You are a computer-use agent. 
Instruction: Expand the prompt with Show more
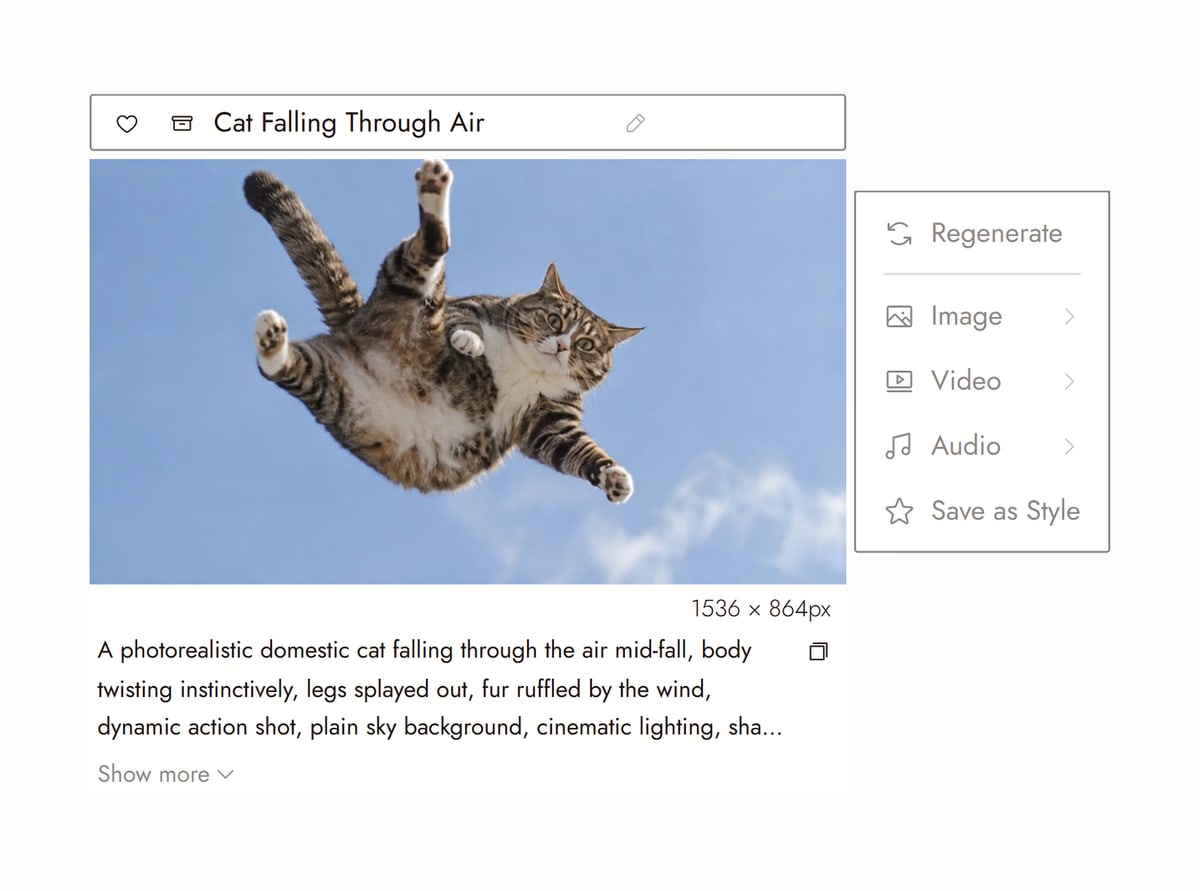(165, 774)
